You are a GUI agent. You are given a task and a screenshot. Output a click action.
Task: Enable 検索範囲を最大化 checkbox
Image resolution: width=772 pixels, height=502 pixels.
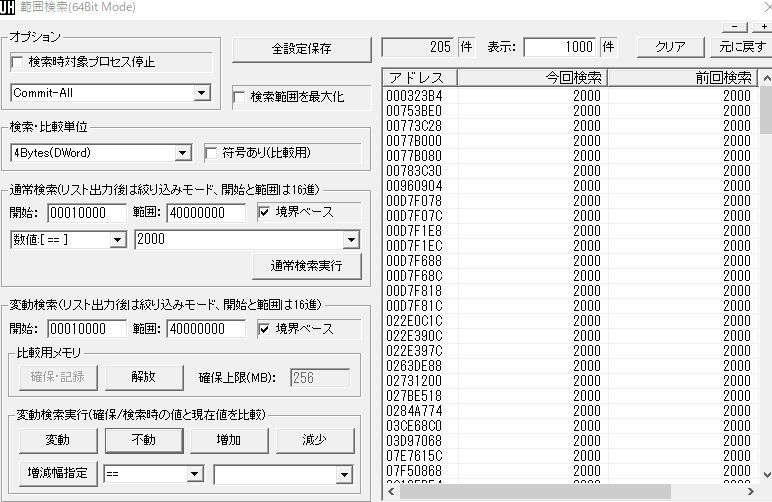point(239,97)
